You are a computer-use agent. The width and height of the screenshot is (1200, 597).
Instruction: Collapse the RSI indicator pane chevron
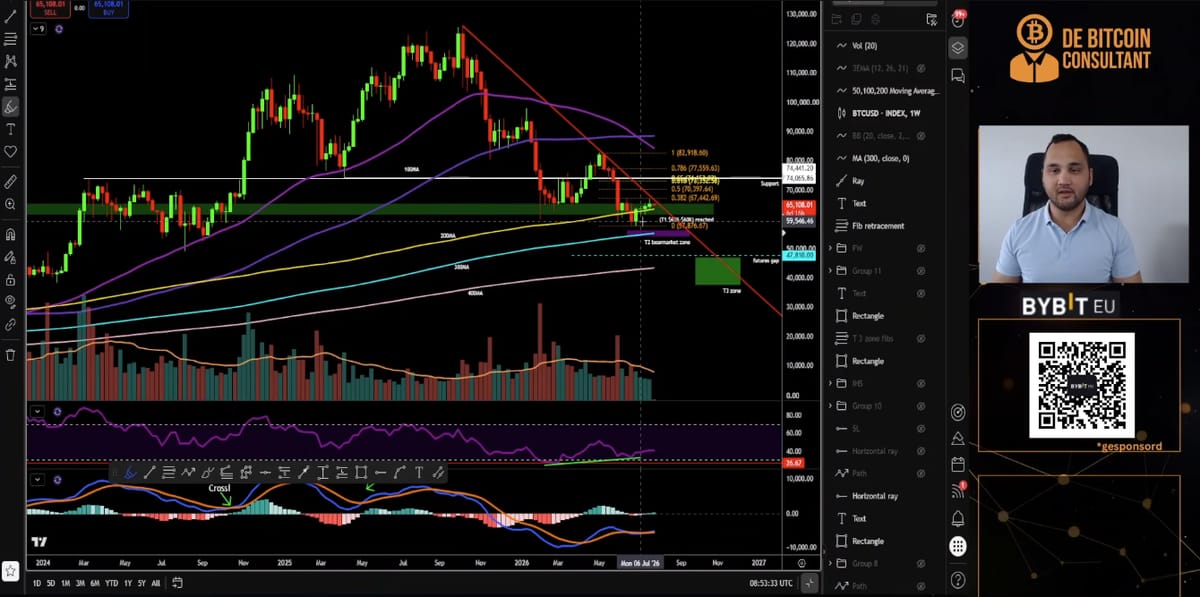click(x=37, y=411)
